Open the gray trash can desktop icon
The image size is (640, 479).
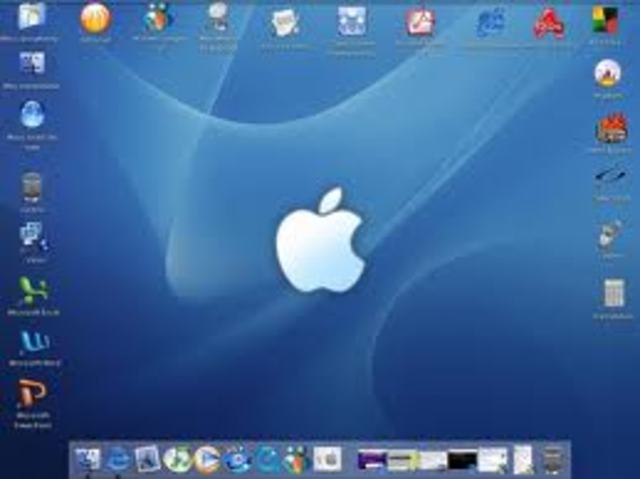coord(32,188)
